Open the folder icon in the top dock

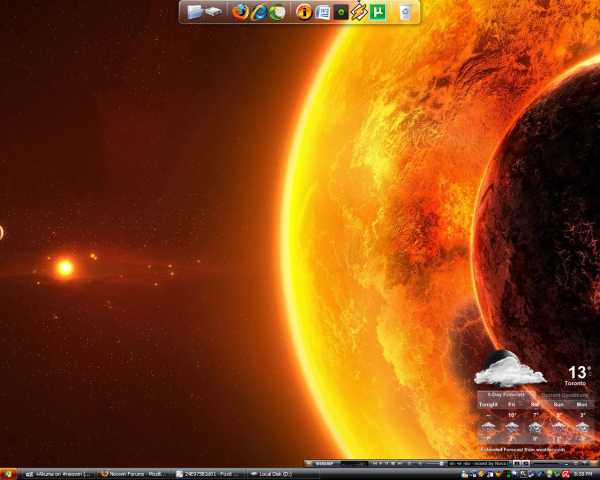[195, 12]
